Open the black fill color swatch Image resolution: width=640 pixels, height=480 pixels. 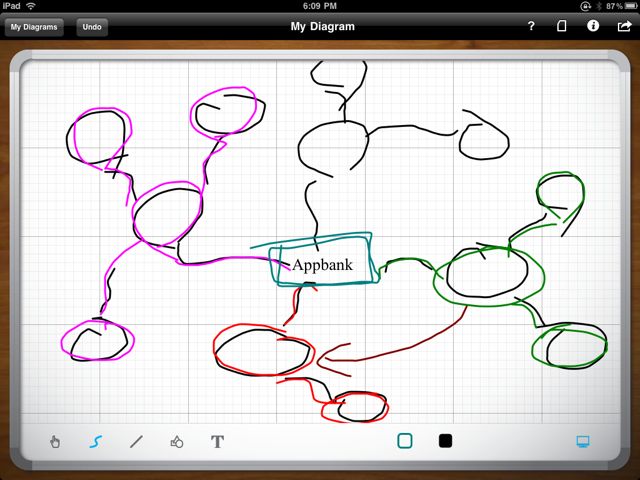pyautogui.click(x=445, y=441)
